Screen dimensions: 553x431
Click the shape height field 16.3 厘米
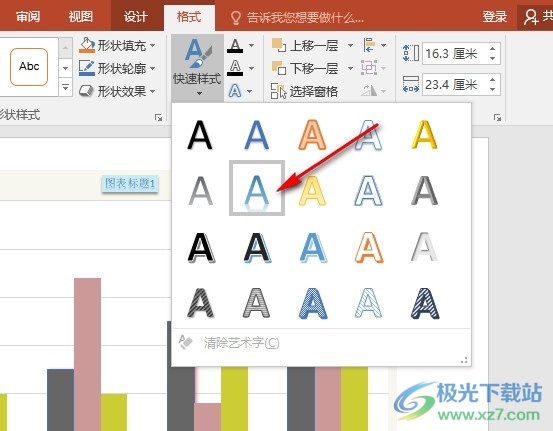[454, 54]
